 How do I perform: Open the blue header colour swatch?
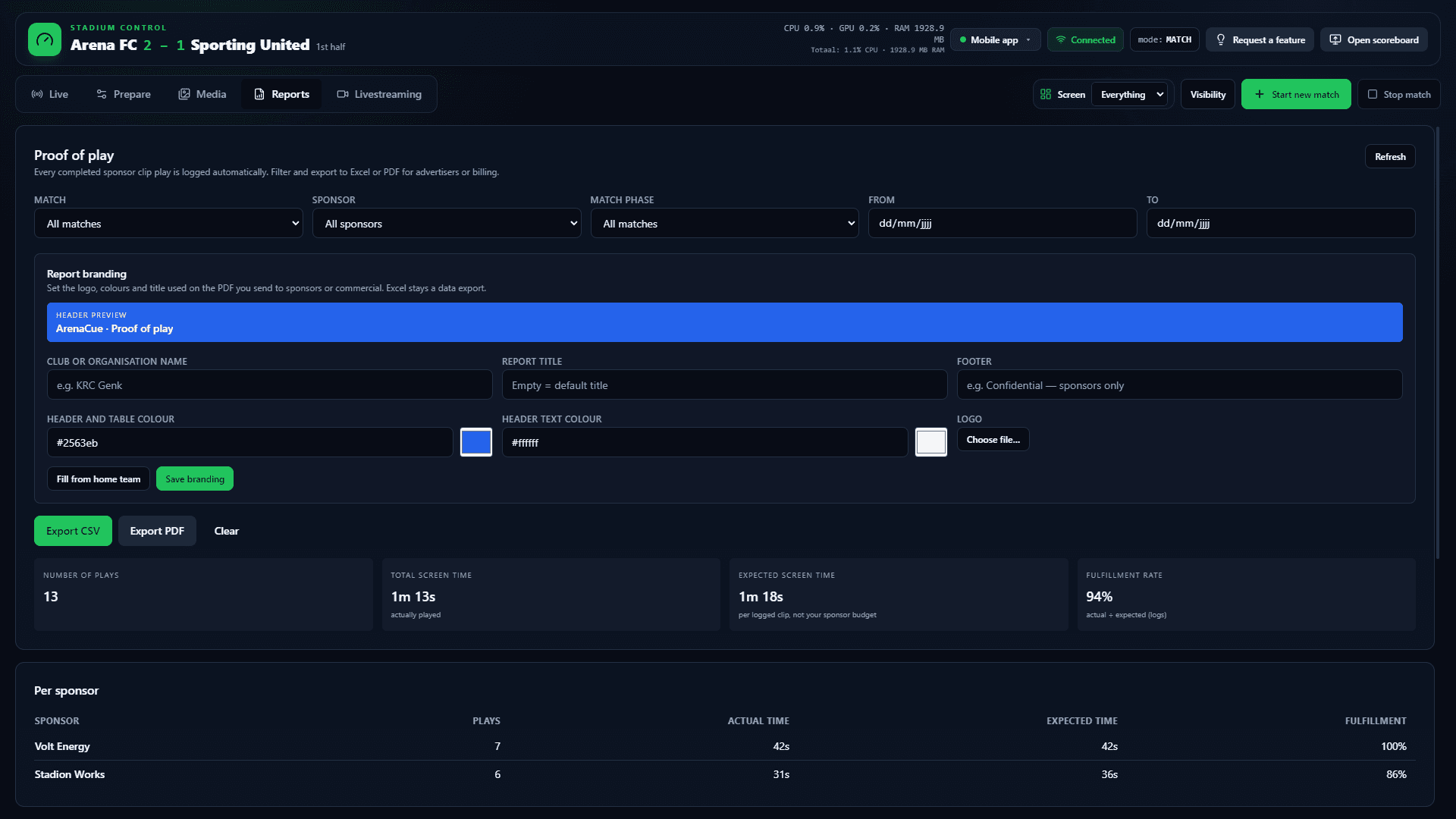476,442
